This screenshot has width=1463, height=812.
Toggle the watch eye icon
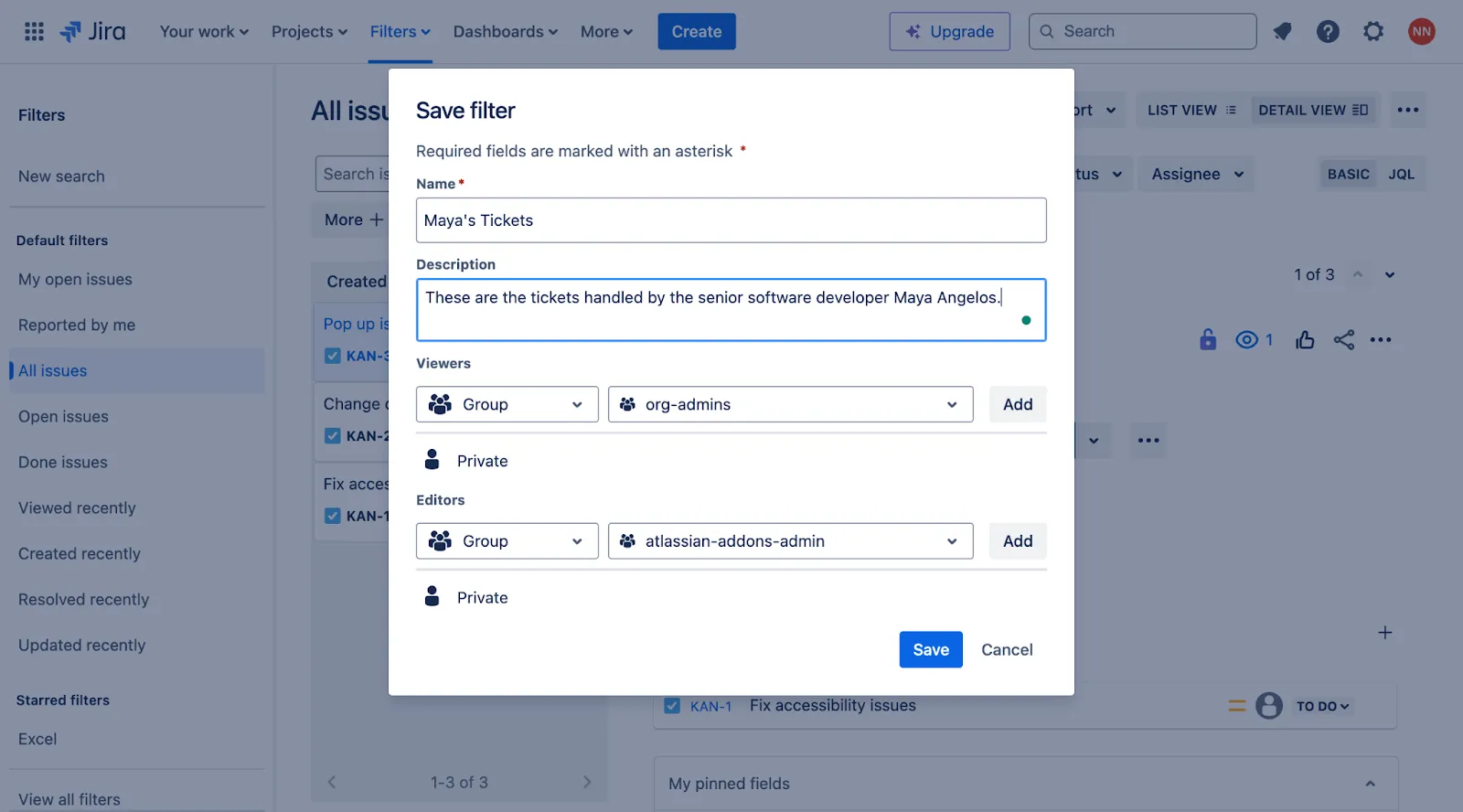[1246, 340]
